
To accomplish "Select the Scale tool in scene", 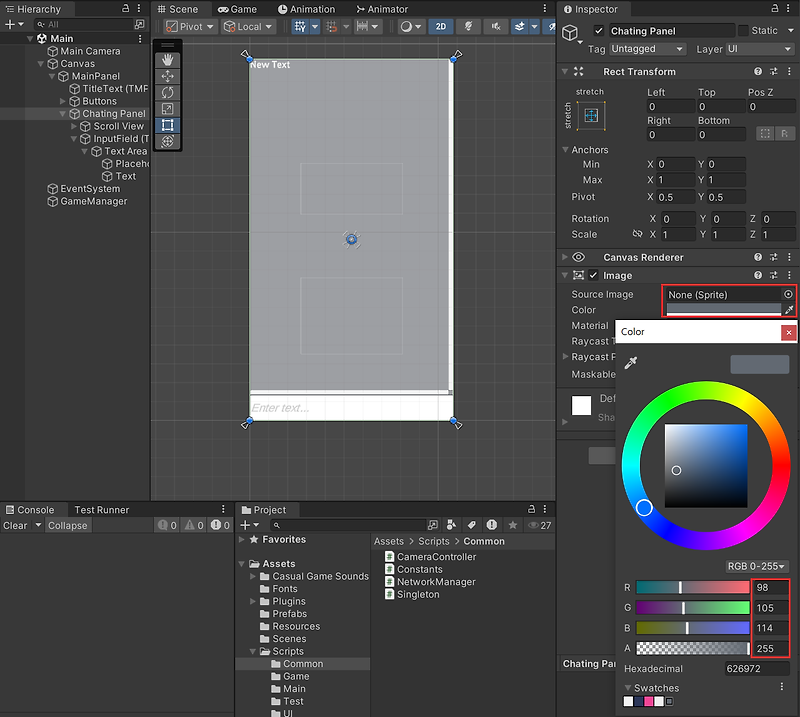I will click(167, 109).
